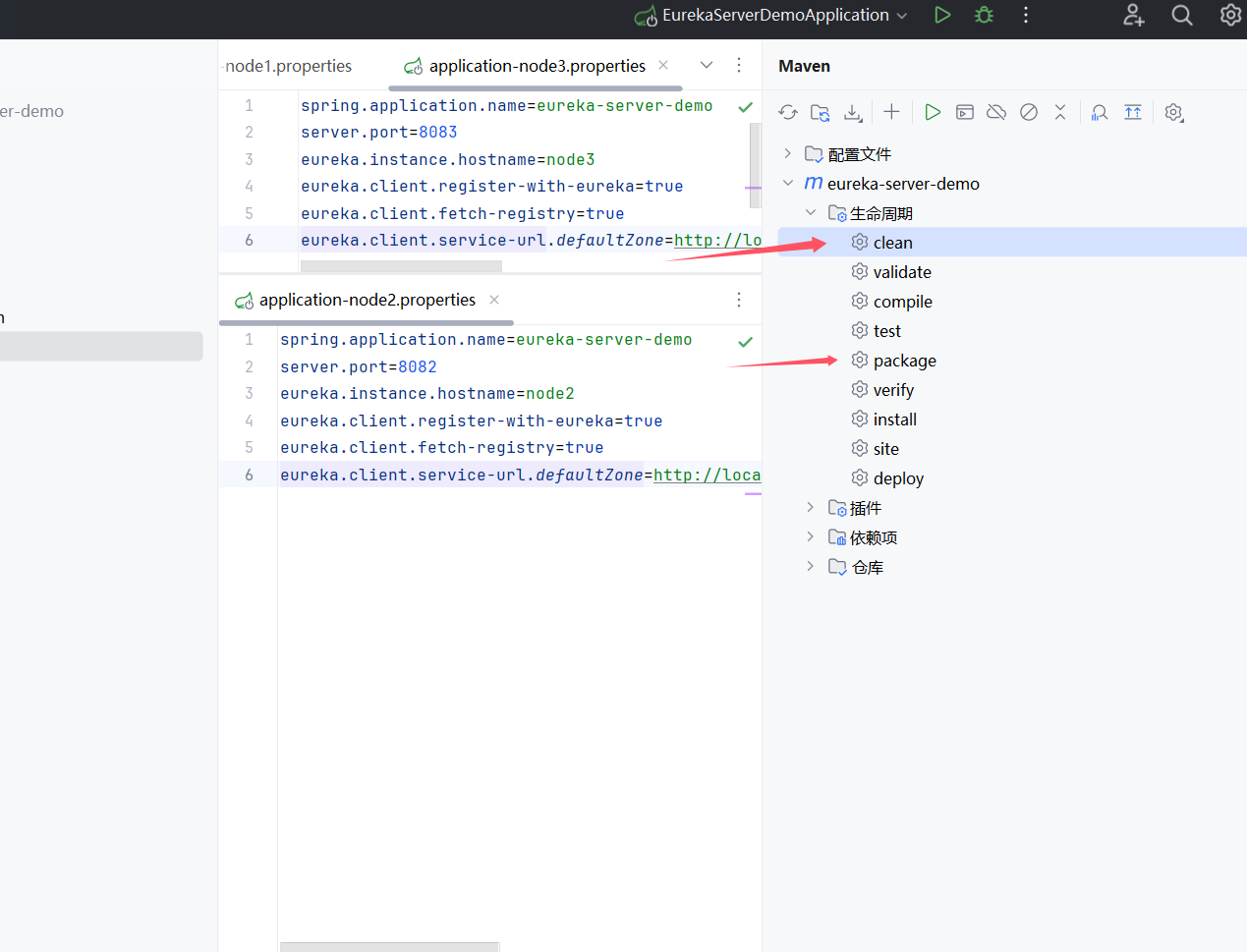Click horizontal scrollbar in node2 editor
The image size is (1247, 952).
click(389, 947)
